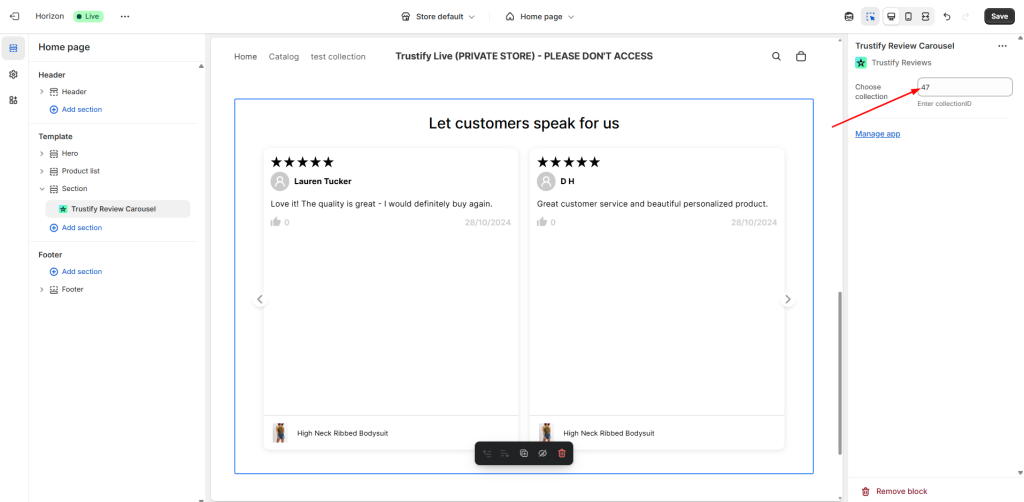1024x502 pixels.
Task: Hide the block using the eye-slash icon
Action: point(542,453)
